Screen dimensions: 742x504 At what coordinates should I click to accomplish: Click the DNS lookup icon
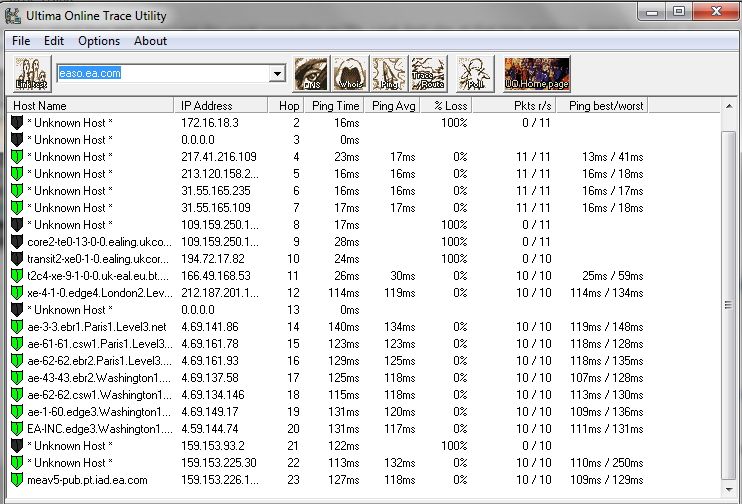(x=311, y=73)
